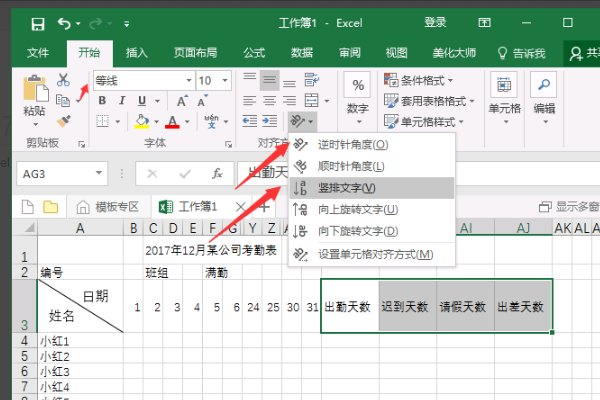Open ribbon display options icon
This screenshot has width=600, height=400.
[x=484, y=23]
